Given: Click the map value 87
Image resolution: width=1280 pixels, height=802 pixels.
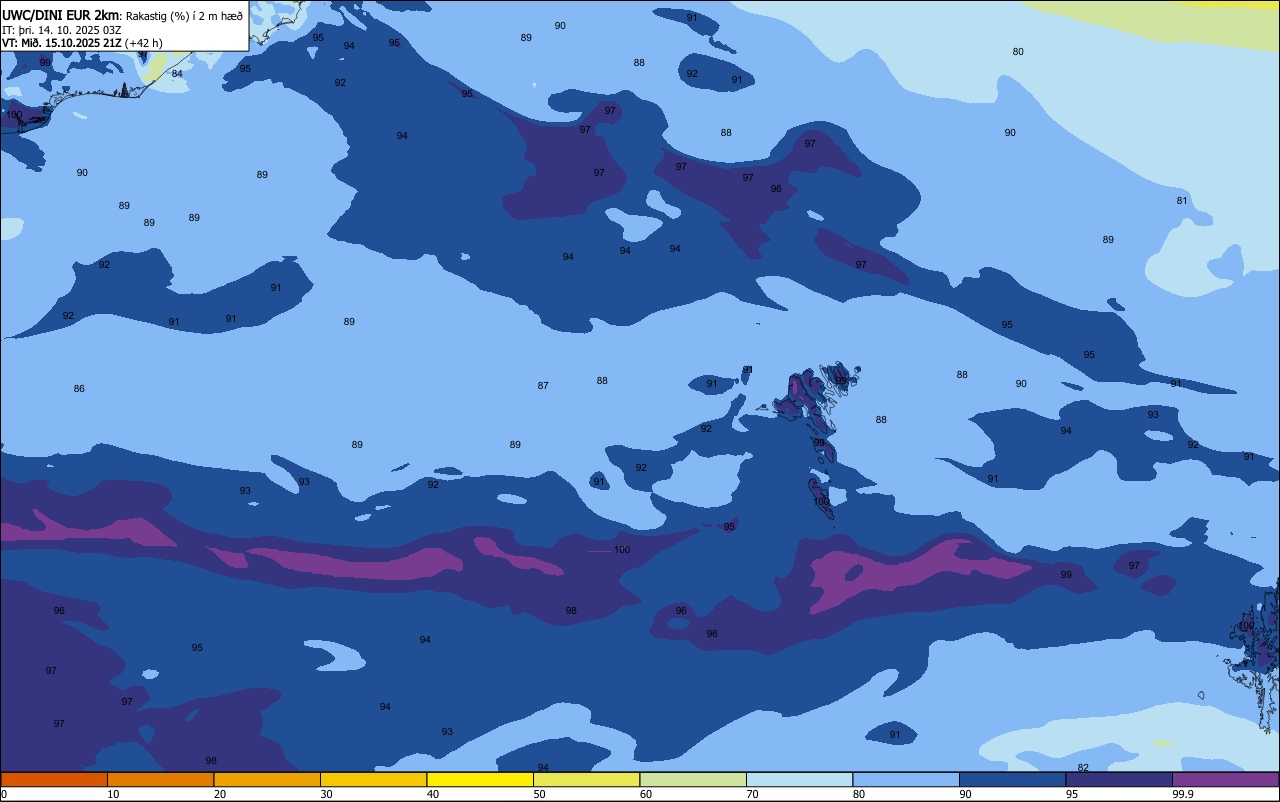Looking at the screenshot, I should pyautogui.click(x=543, y=386).
